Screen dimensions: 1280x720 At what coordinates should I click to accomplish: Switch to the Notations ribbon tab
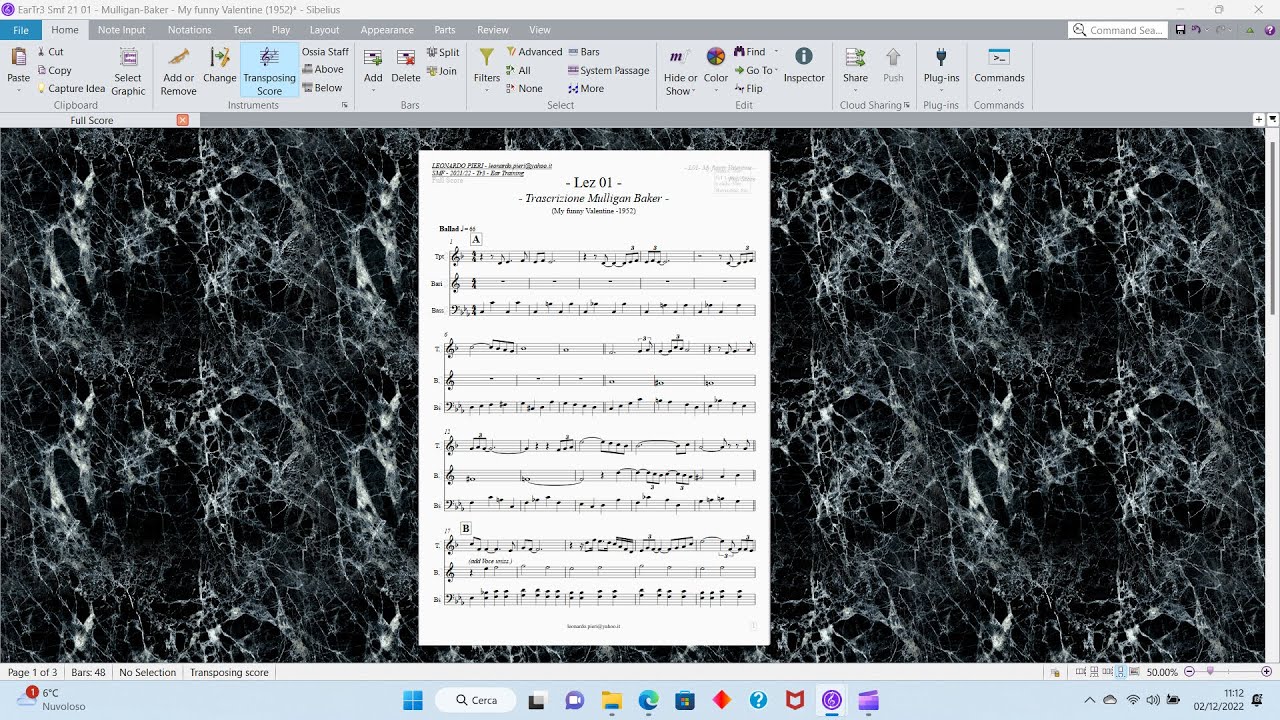(190, 30)
